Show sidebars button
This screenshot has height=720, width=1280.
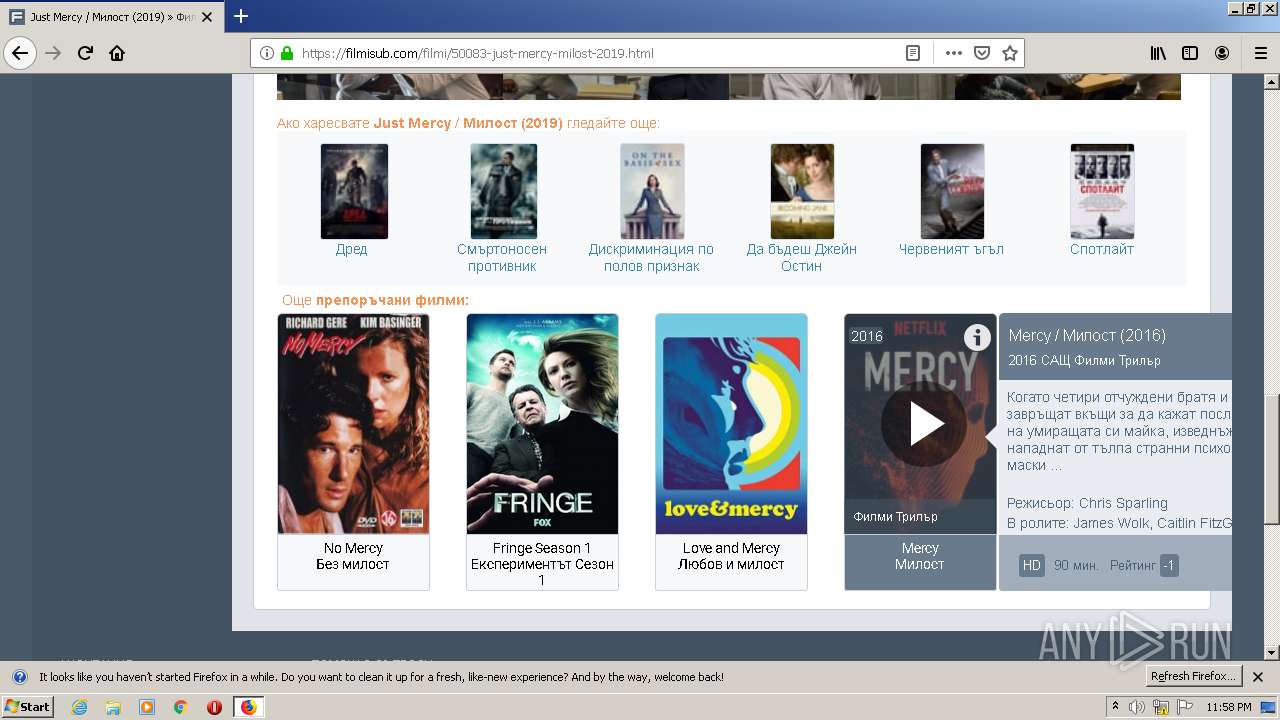tap(1190, 53)
